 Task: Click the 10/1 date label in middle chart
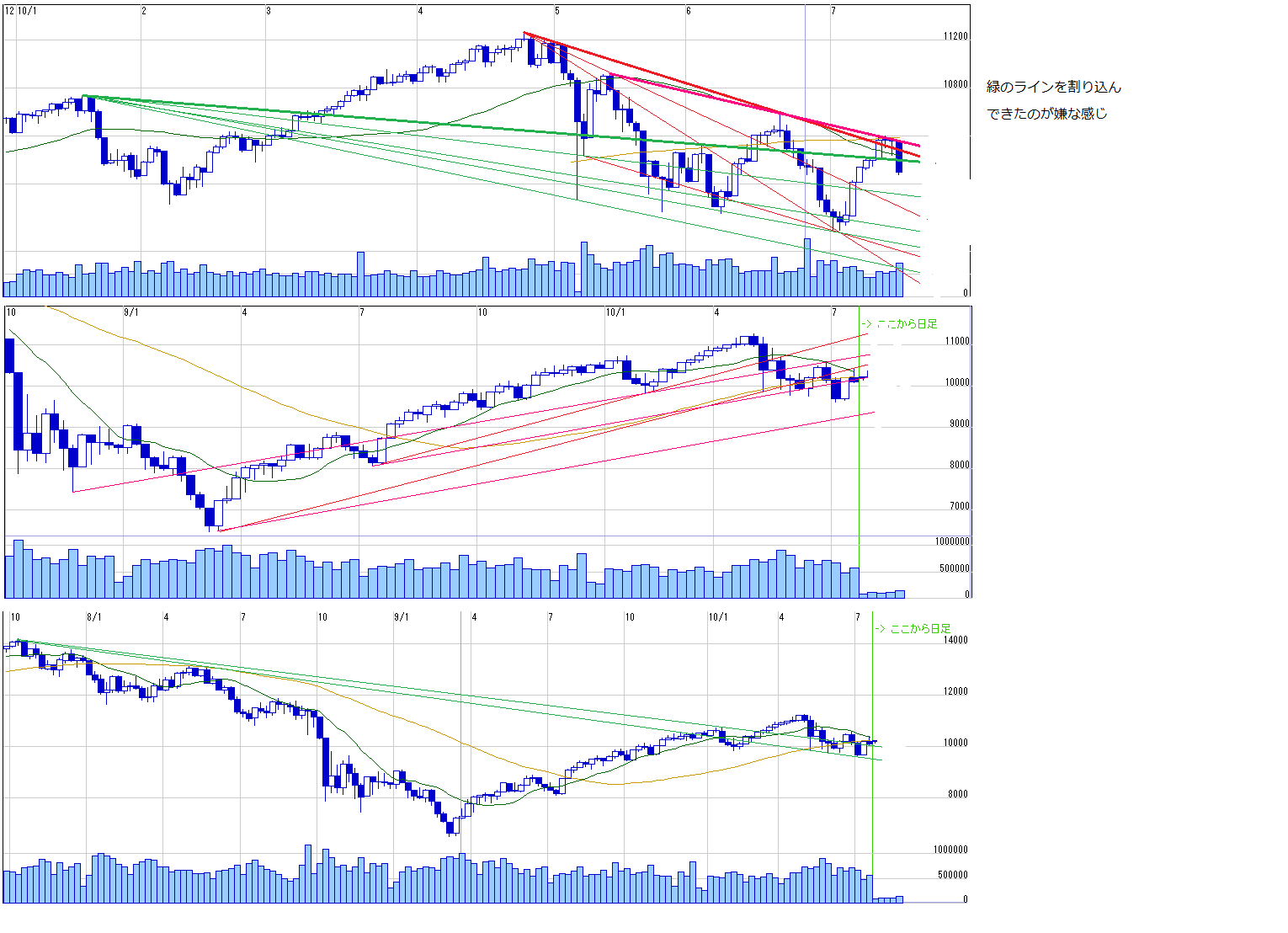[615, 312]
